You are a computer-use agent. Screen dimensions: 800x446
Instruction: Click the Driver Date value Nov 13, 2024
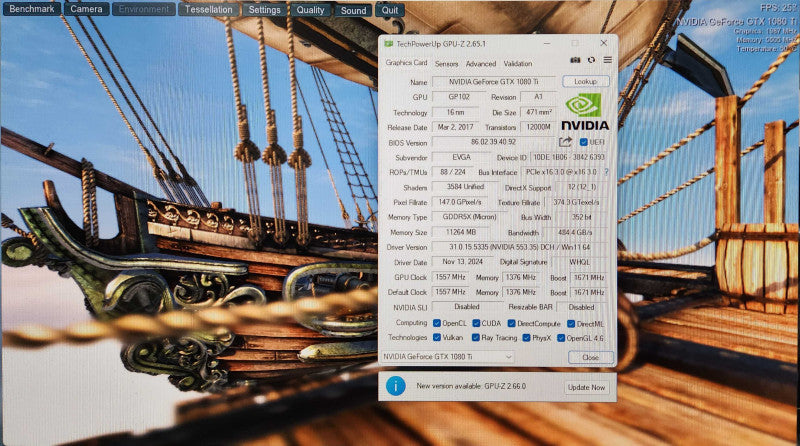click(x=462, y=262)
